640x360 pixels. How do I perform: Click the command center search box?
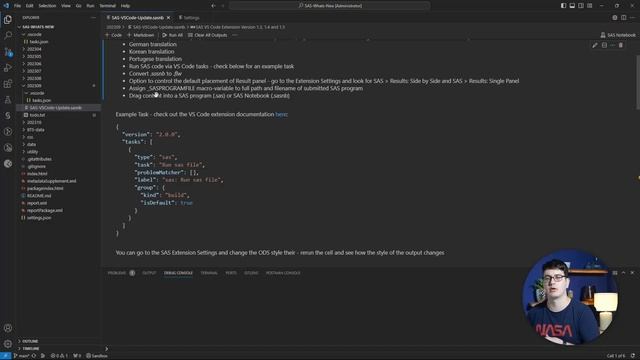point(329,6)
